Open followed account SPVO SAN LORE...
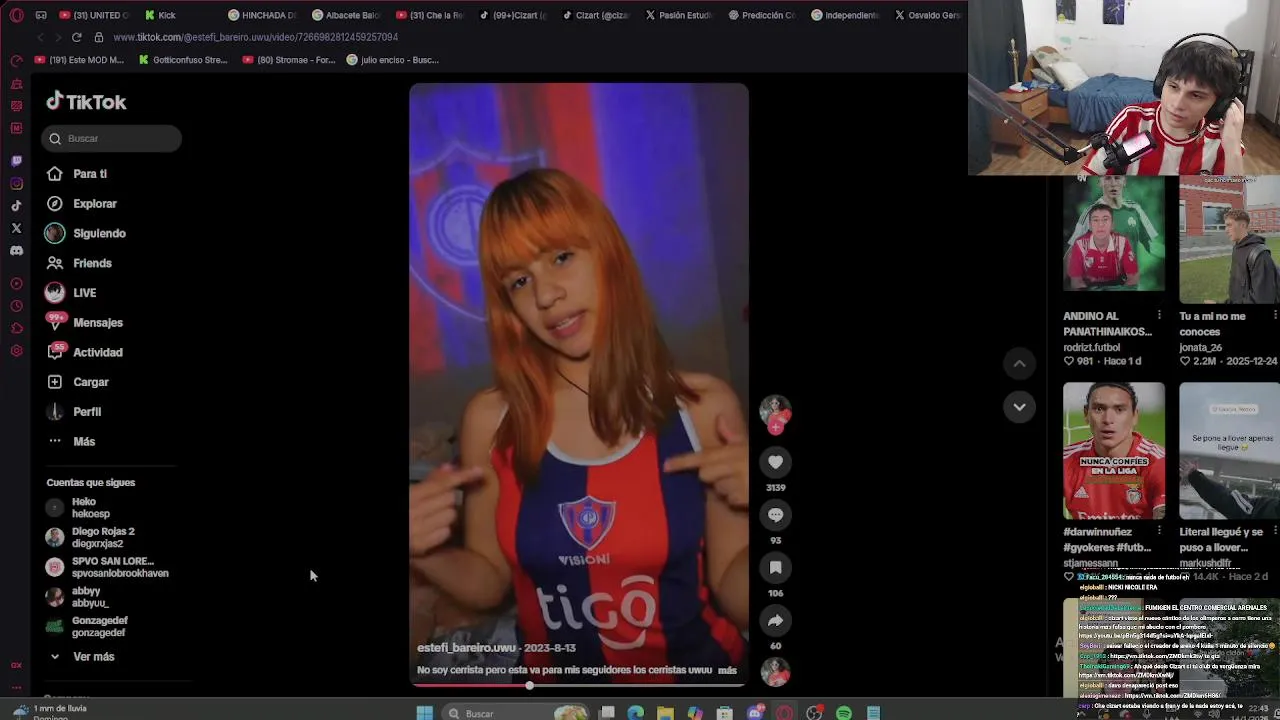Image resolution: width=1280 pixels, height=720 pixels. [107, 567]
